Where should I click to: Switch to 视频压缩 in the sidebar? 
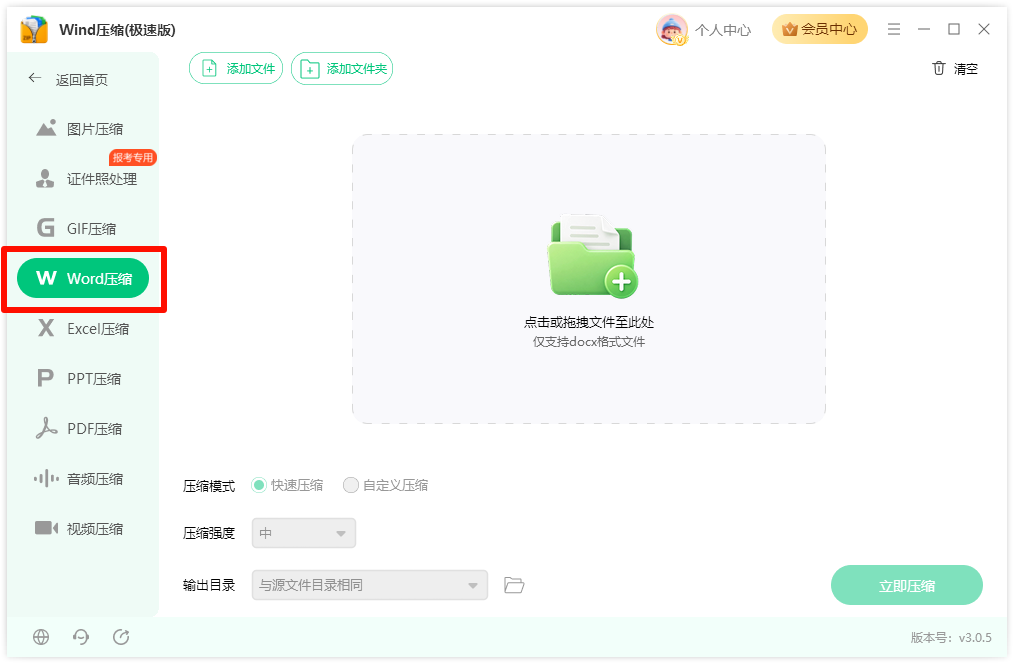[x=83, y=528]
